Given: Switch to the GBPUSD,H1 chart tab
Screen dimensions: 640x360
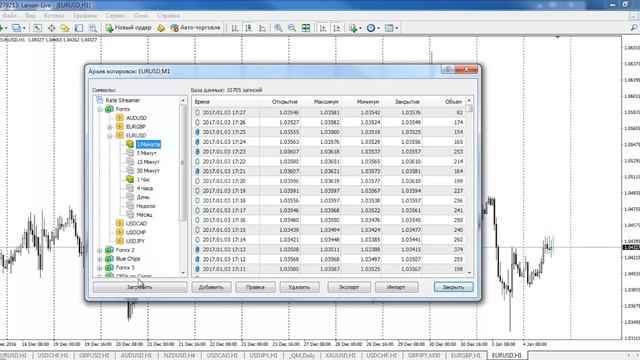Looking at the screenshot, I should pos(94,356).
